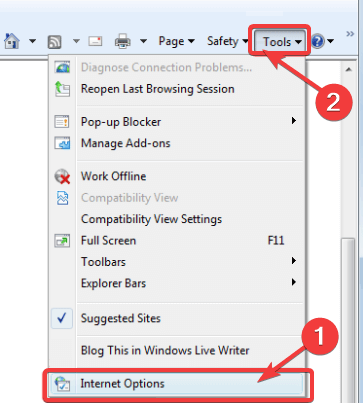Click the Work Offline globe icon
This screenshot has height=403, width=363.
[62, 177]
